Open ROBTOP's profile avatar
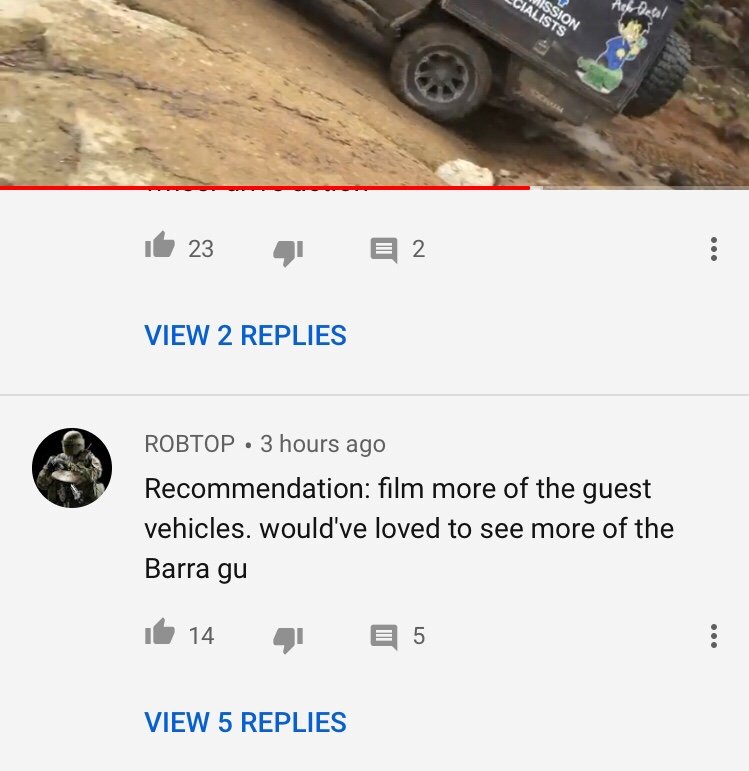 pyautogui.click(x=72, y=468)
